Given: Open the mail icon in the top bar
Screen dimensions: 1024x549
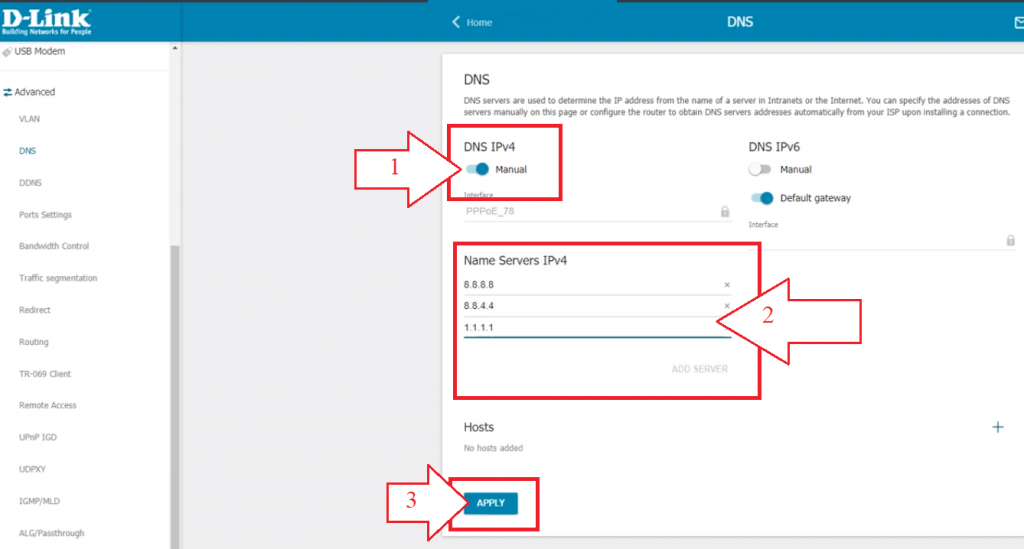Looking at the screenshot, I should [1019, 23].
